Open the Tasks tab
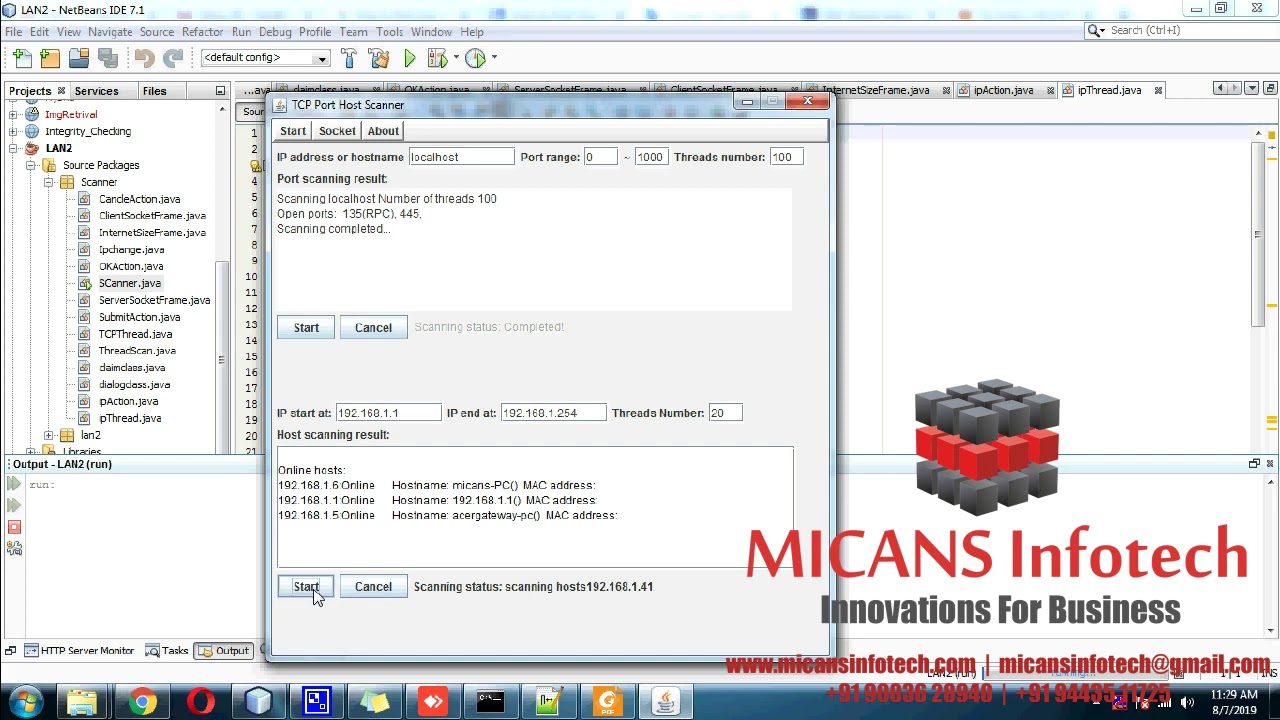The width and height of the screenshot is (1280, 720). click(x=167, y=651)
